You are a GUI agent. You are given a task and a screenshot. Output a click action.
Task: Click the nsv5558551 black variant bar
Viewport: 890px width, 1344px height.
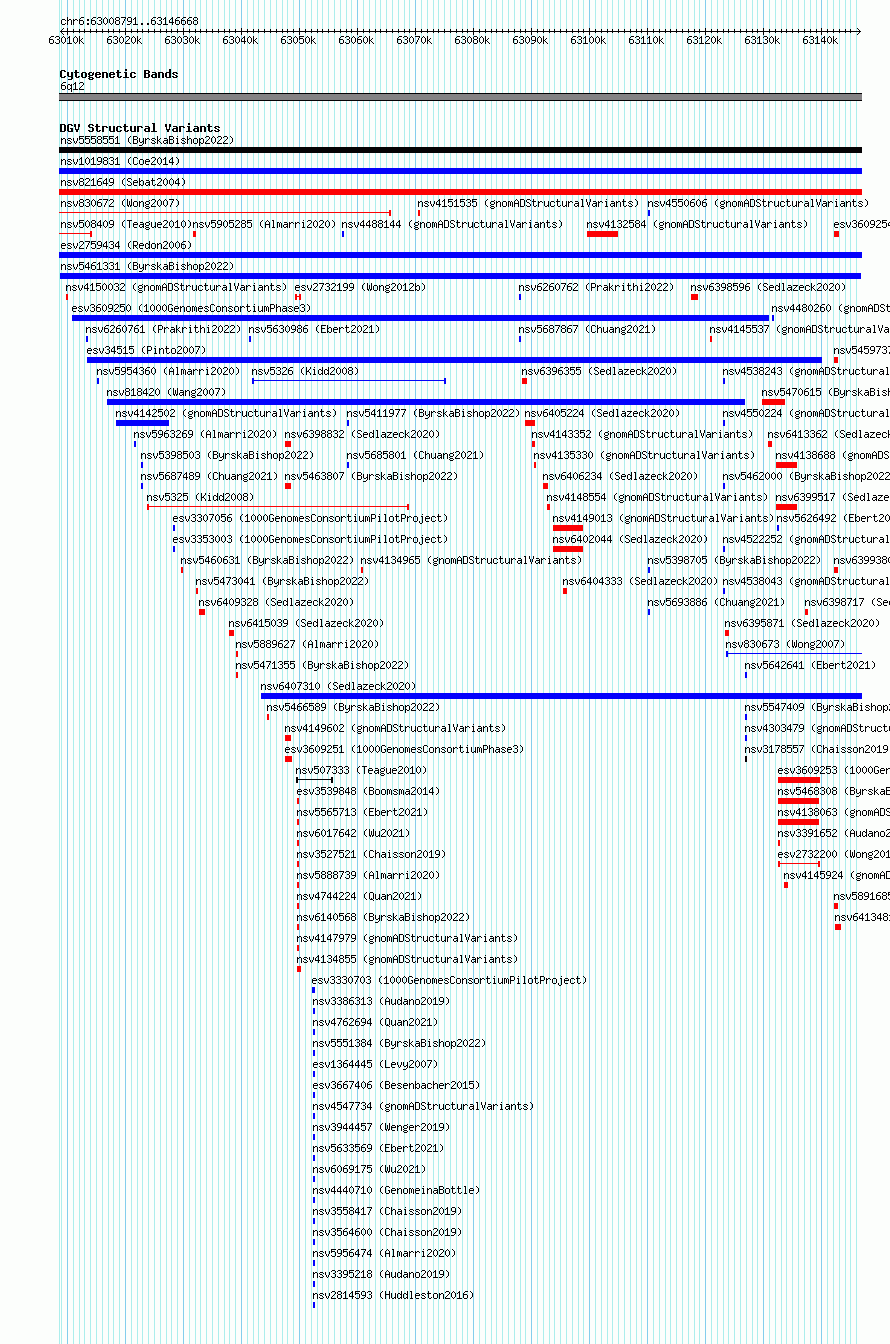click(460, 150)
